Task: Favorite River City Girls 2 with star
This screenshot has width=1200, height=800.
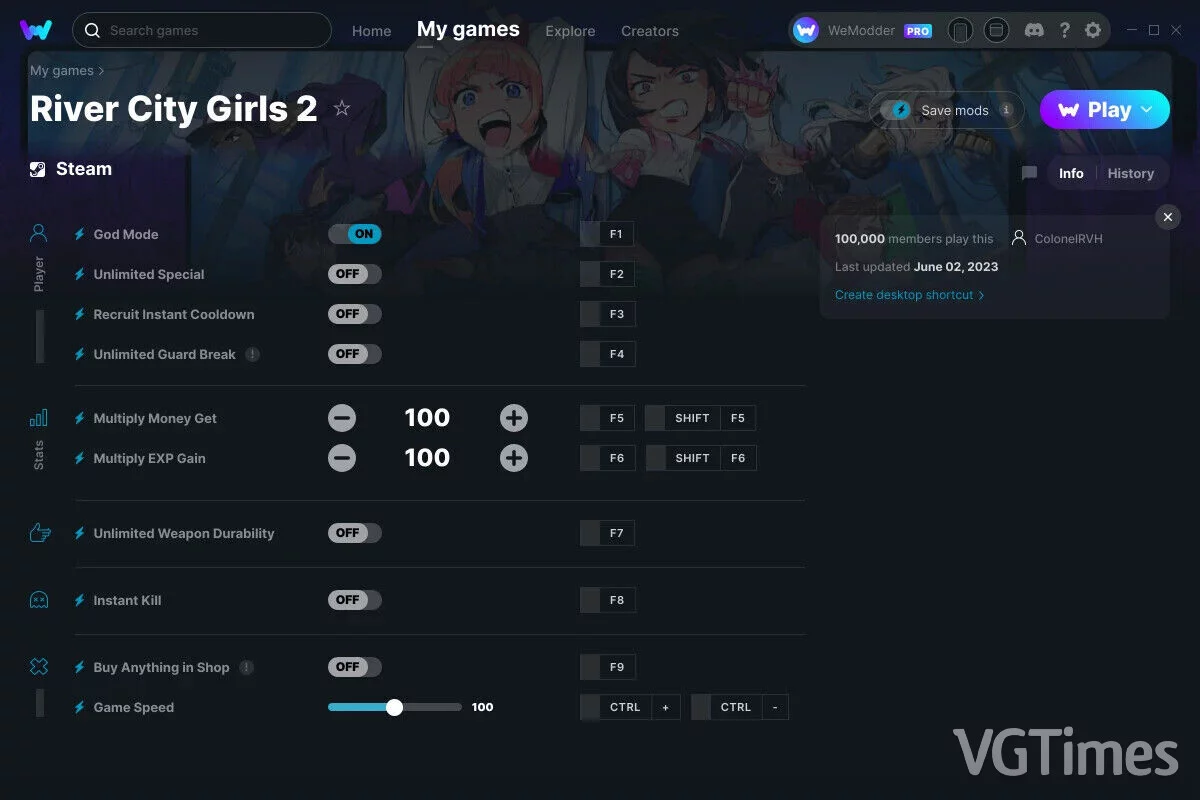Action: pyautogui.click(x=342, y=108)
